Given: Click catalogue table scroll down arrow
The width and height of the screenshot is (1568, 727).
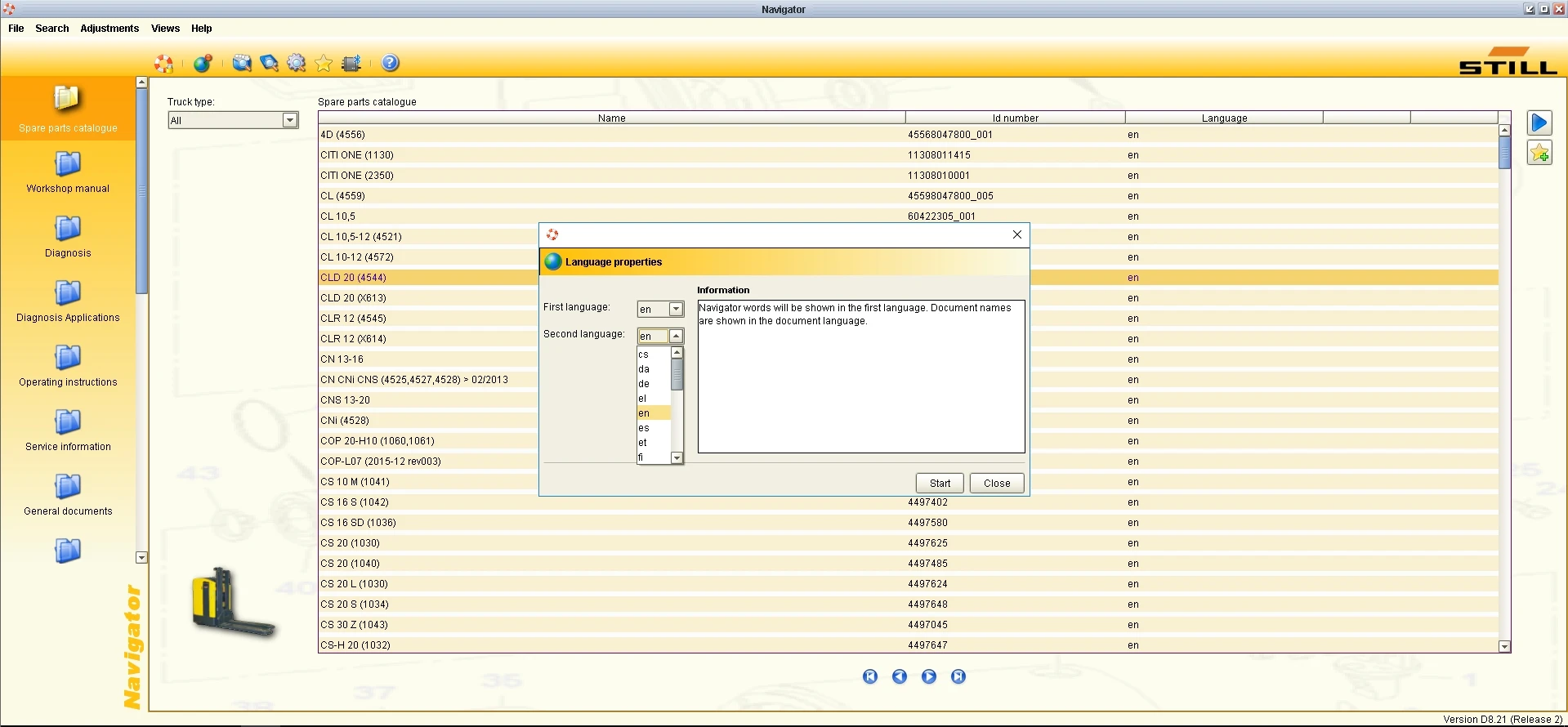Looking at the screenshot, I should click(x=1504, y=646).
